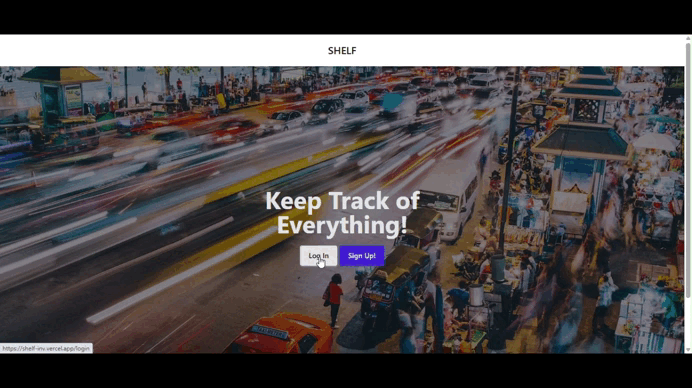Screen dimensions: 692x388
Task: Click the page scrollbar up arrow
Action: click(688, 38)
